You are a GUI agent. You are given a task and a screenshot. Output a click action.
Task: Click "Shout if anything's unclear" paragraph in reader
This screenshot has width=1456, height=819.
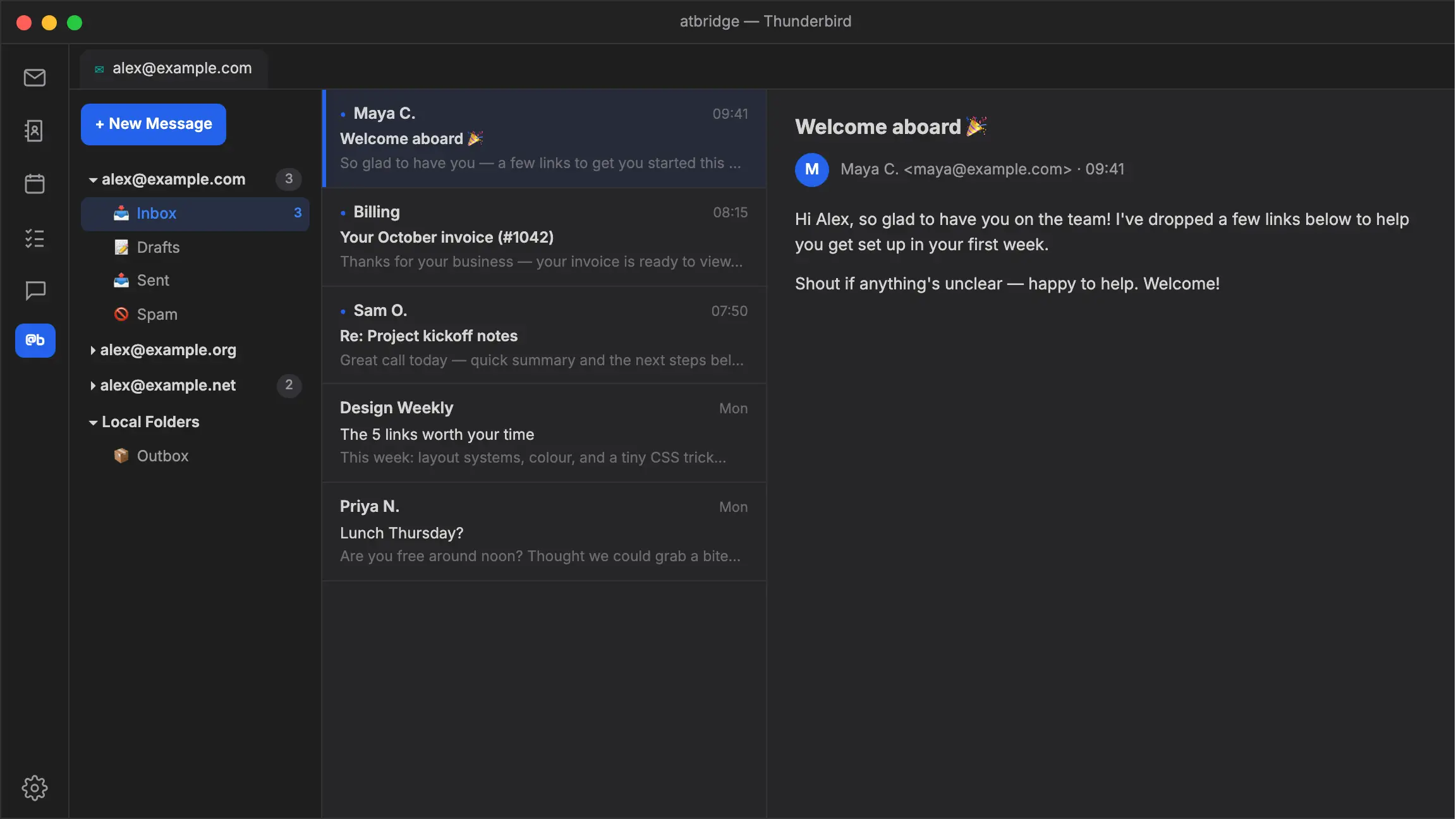coord(1007,284)
